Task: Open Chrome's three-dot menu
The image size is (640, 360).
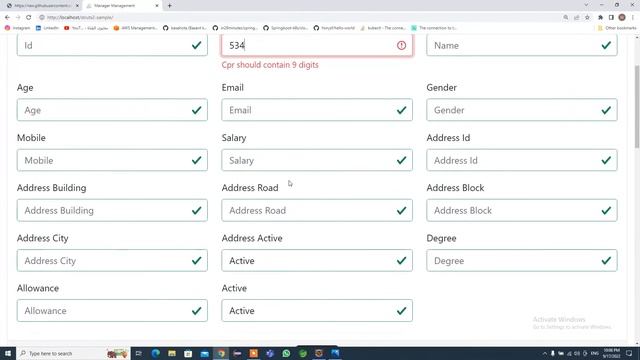Action: (x=633, y=18)
